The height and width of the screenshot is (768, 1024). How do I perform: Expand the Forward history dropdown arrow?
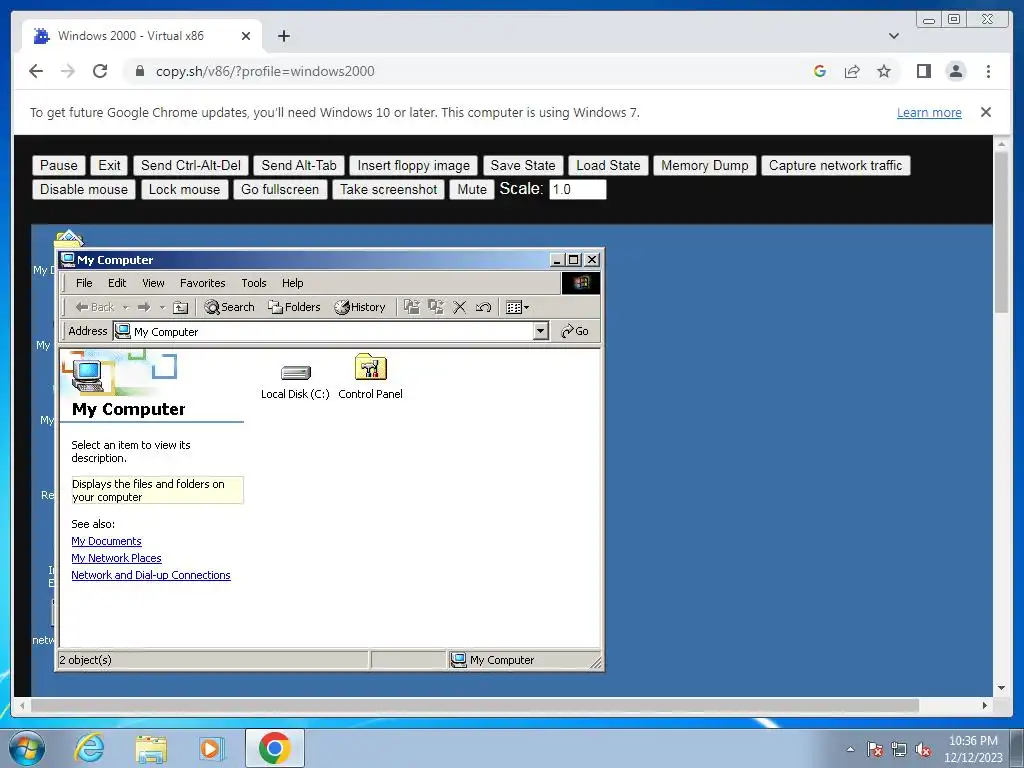163,307
